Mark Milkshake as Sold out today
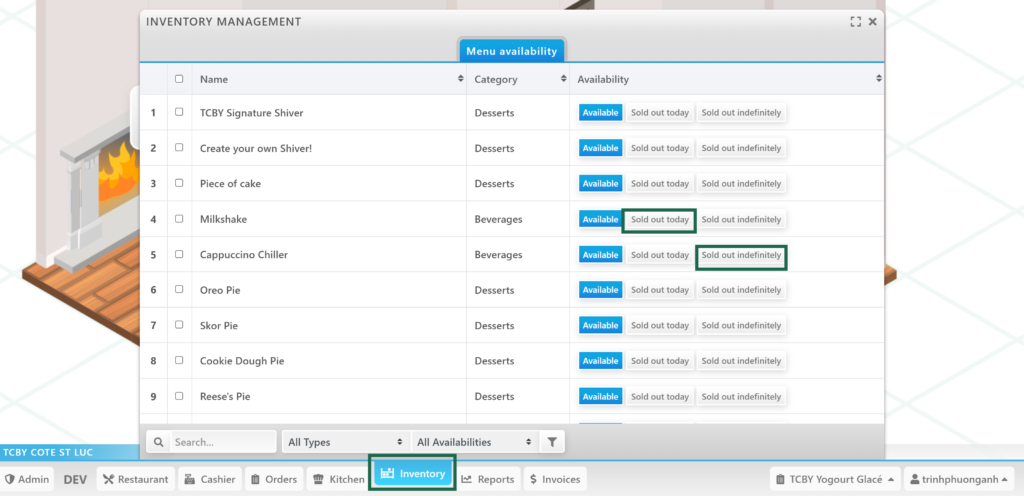 coord(659,219)
